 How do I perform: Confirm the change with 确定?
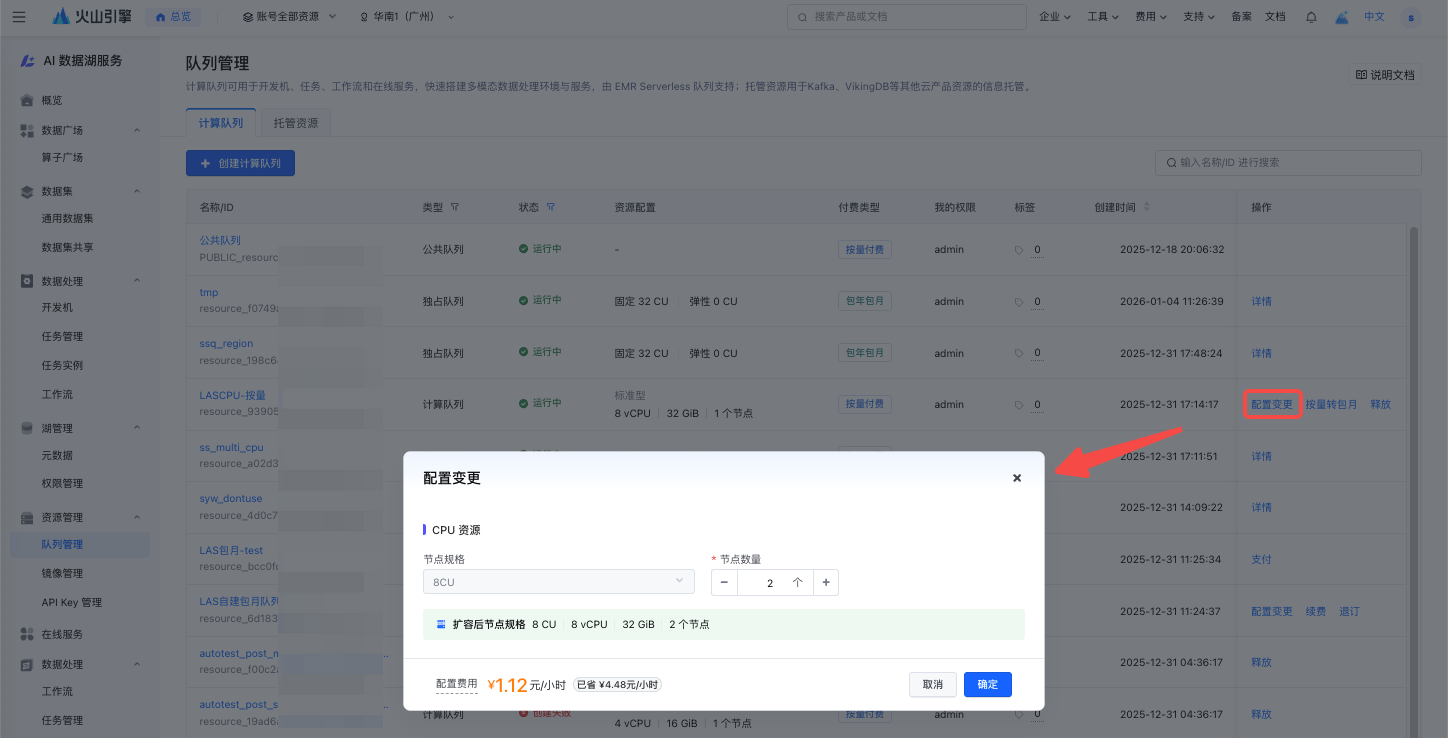(x=988, y=685)
